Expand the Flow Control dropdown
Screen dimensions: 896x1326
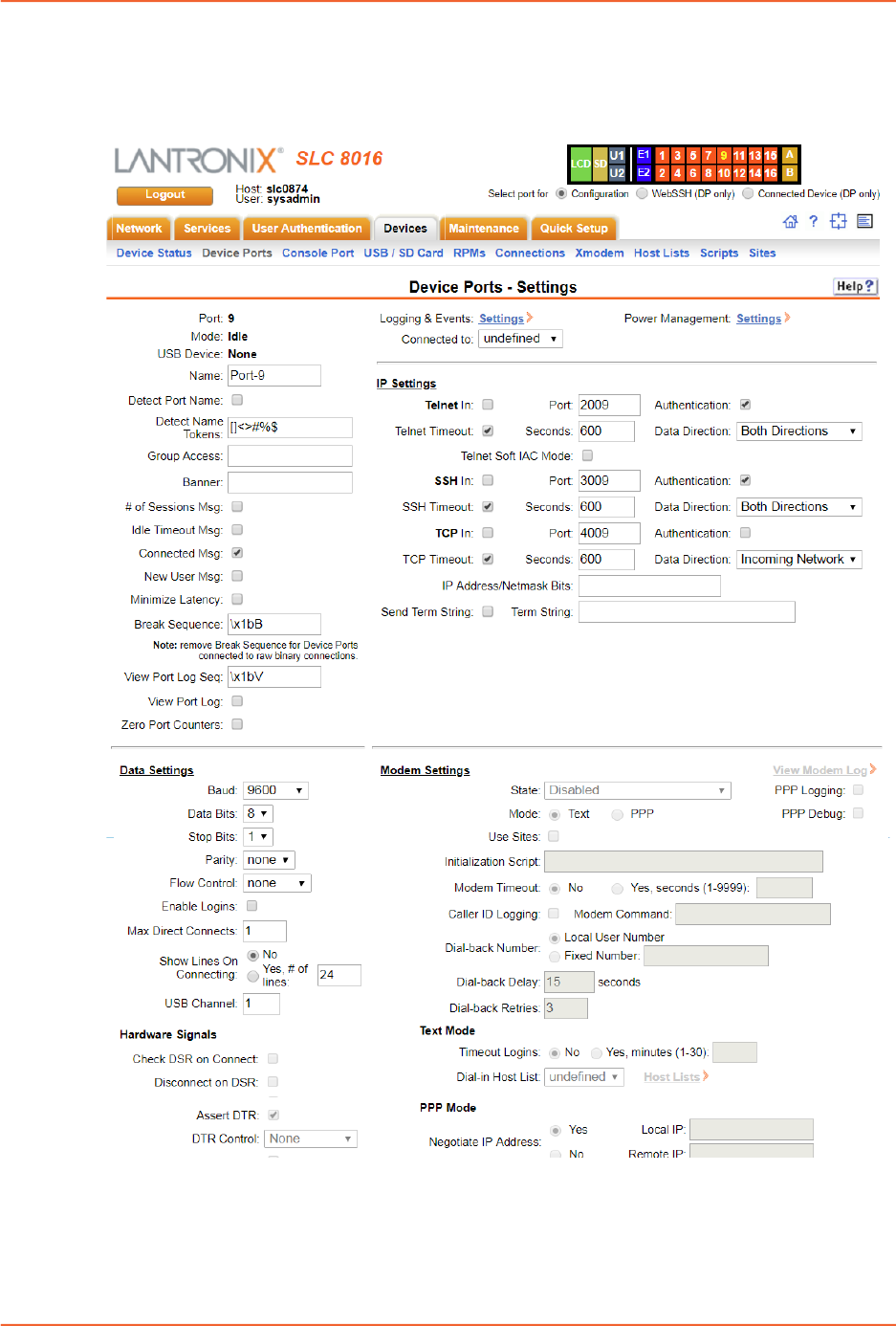point(276,883)
